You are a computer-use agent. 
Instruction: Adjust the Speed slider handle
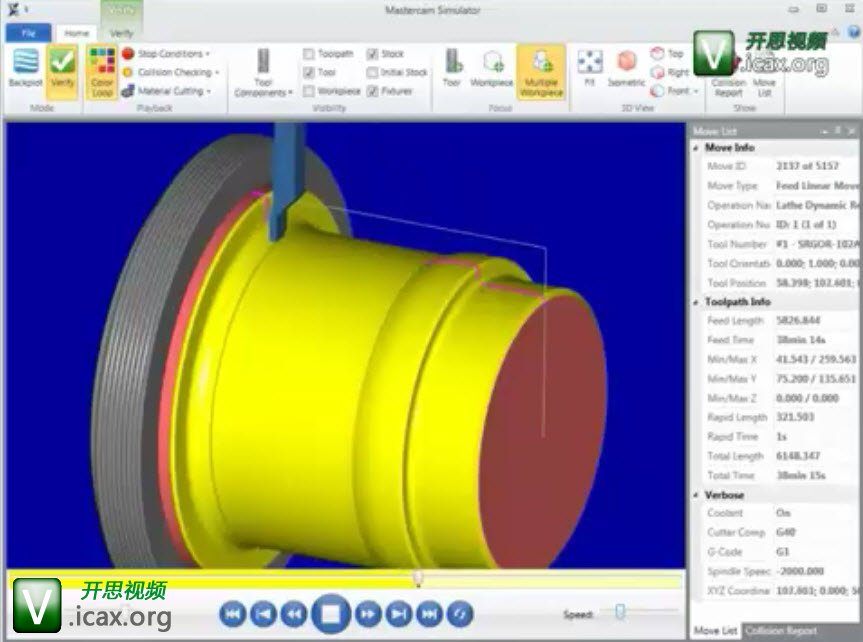620,612
